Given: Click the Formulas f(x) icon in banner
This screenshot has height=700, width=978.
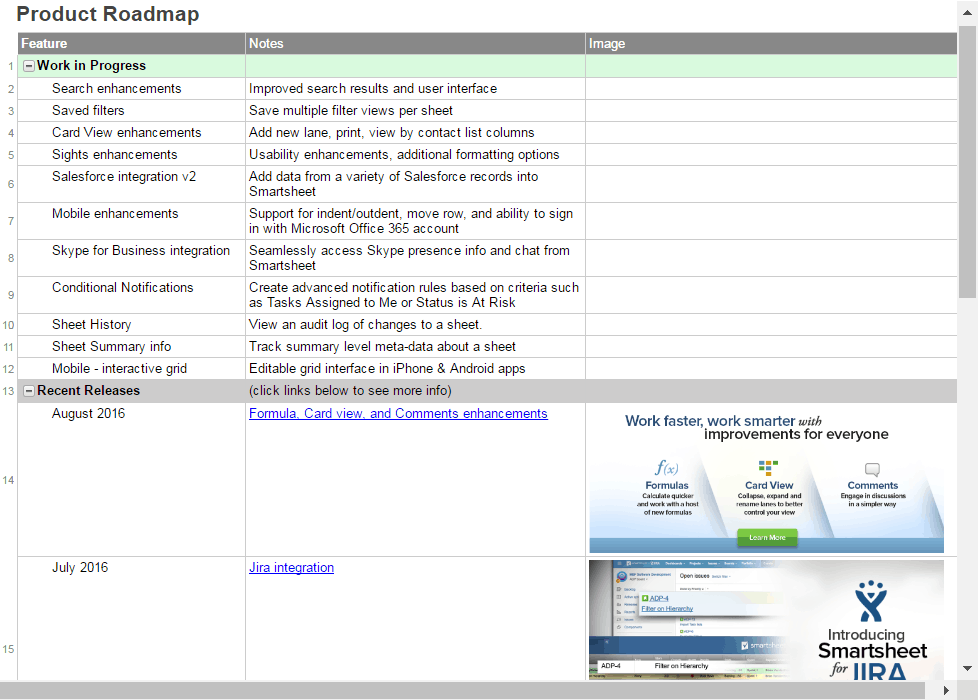Looking at the screenshot, I should (x=667, y=467).
